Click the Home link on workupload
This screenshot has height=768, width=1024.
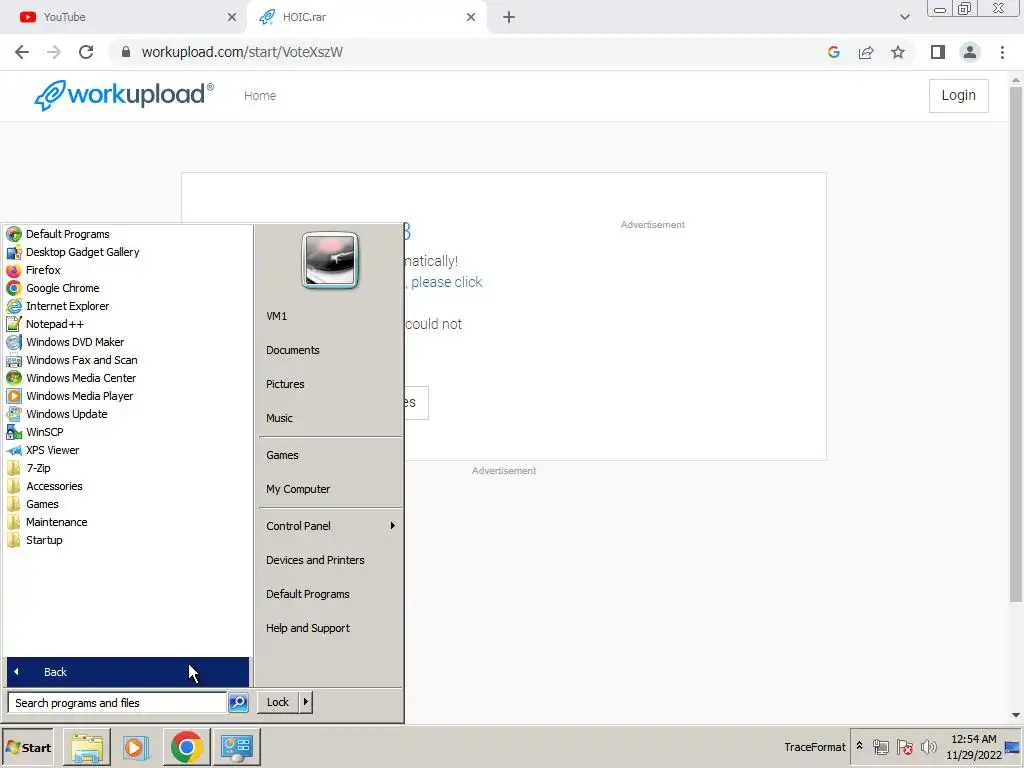tap(260, 95)
